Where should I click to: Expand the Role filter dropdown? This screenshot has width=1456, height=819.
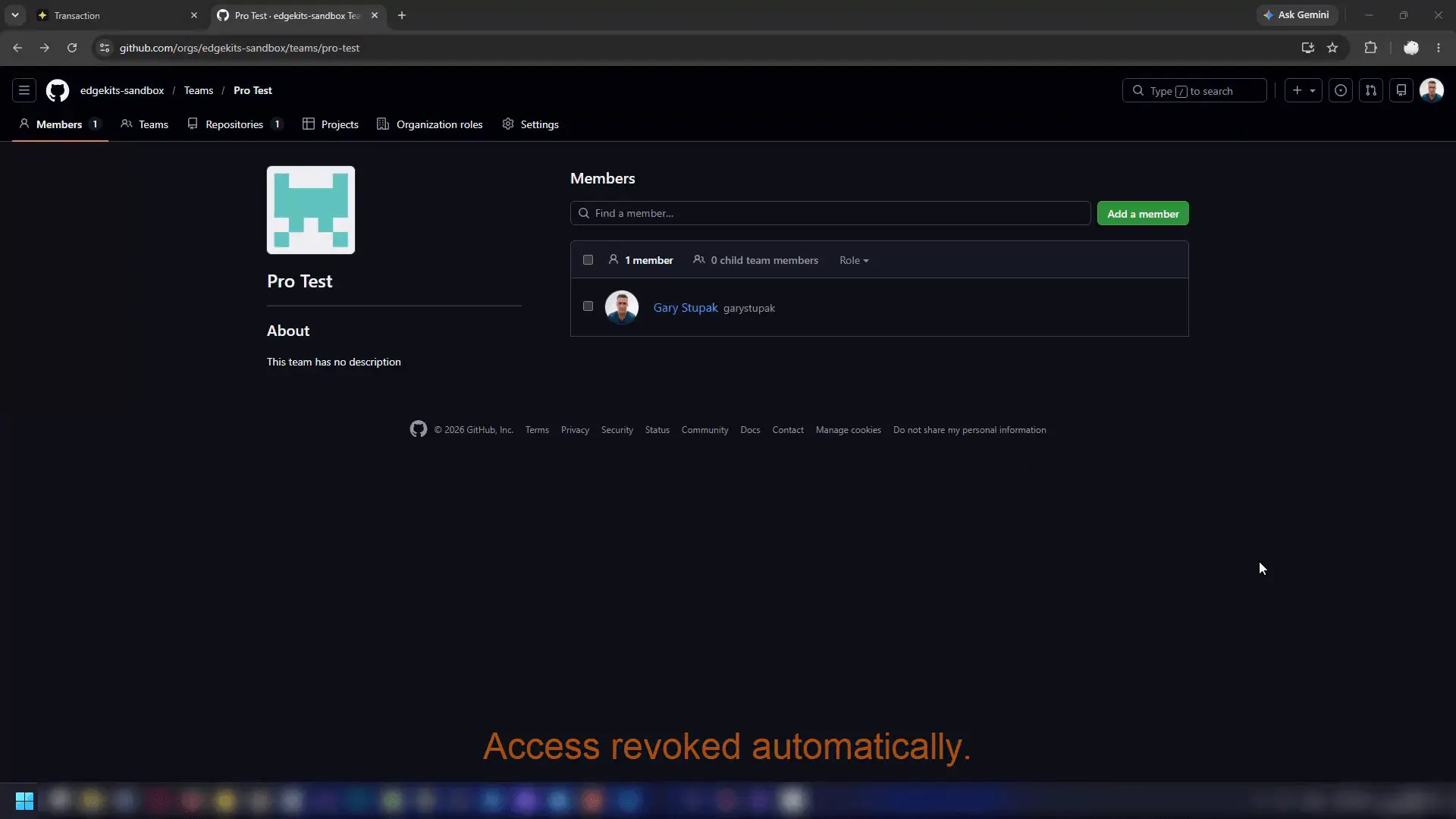854,260
